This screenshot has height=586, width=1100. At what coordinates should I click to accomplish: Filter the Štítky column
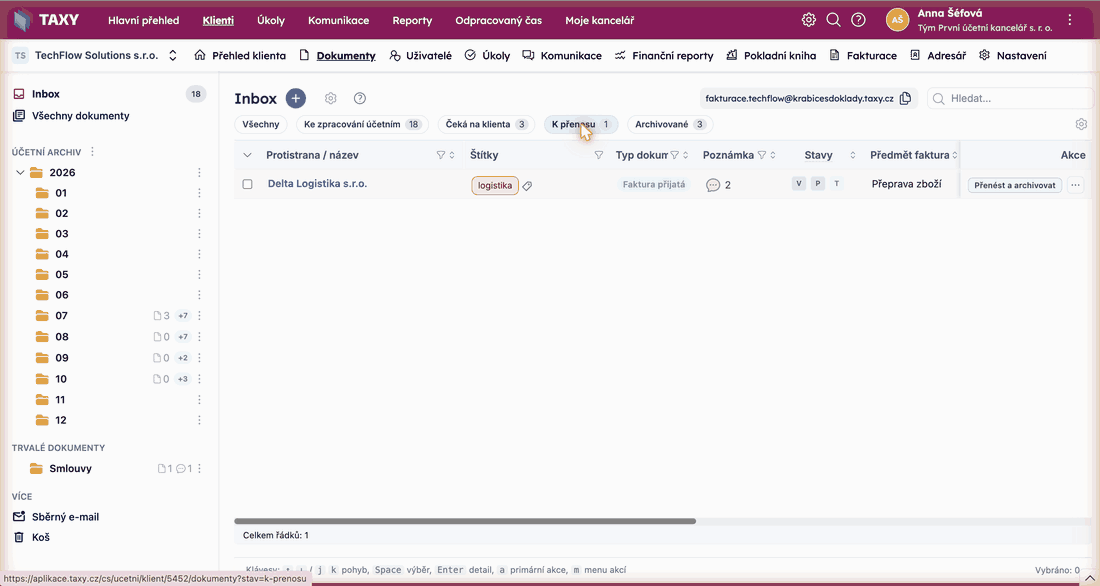[x=598, y=155]
